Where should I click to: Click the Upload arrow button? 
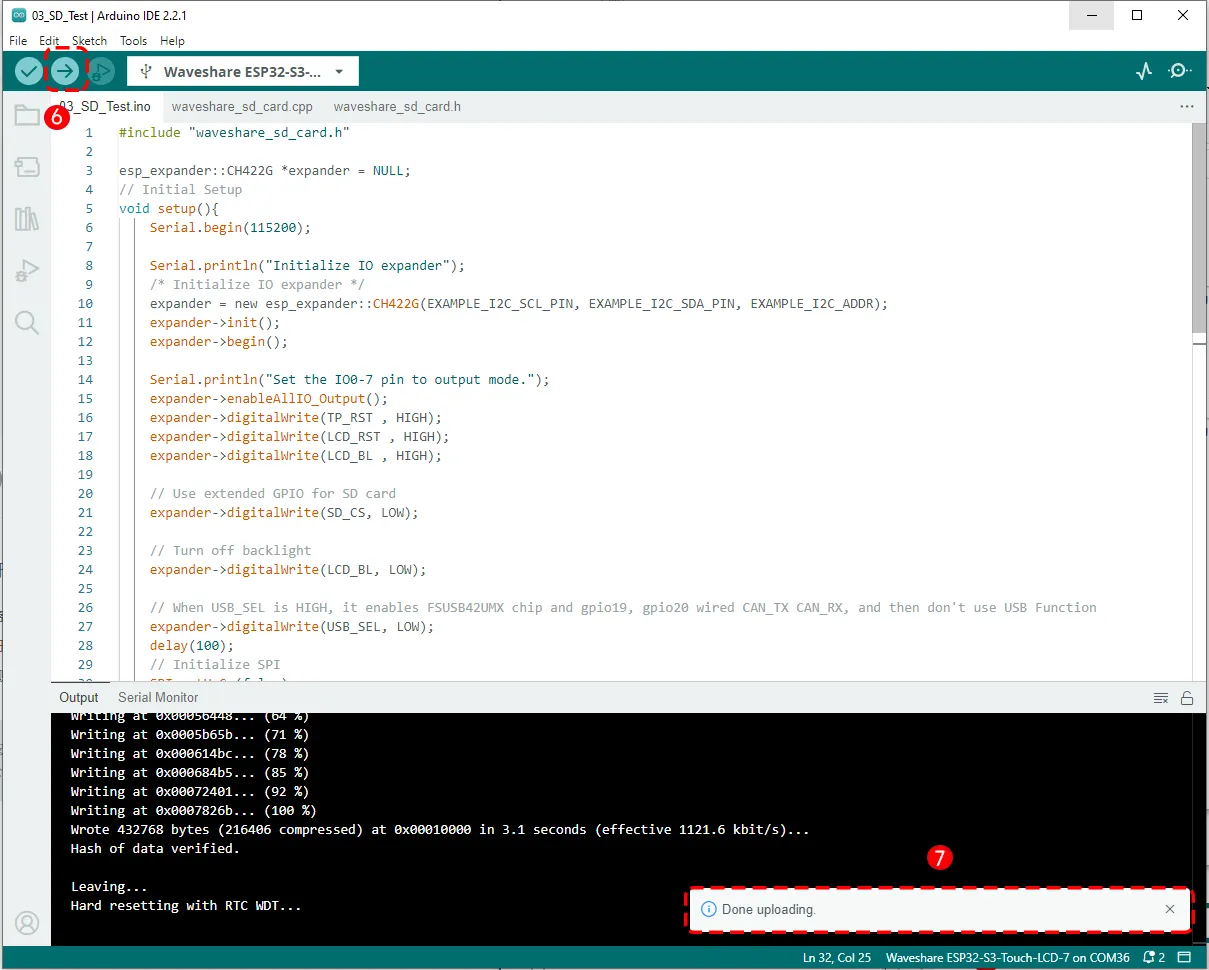65,71
